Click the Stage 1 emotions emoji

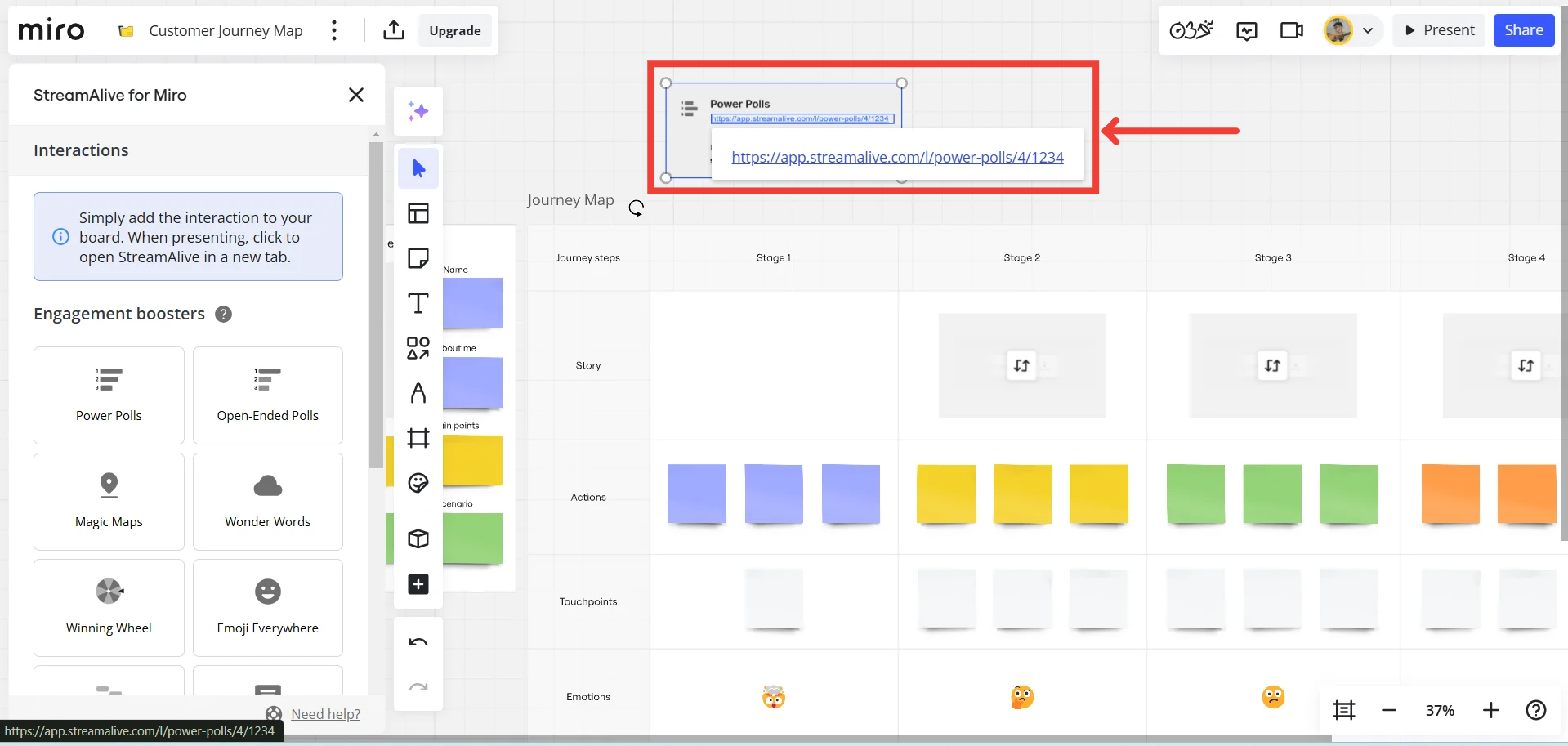coord(773,697)
